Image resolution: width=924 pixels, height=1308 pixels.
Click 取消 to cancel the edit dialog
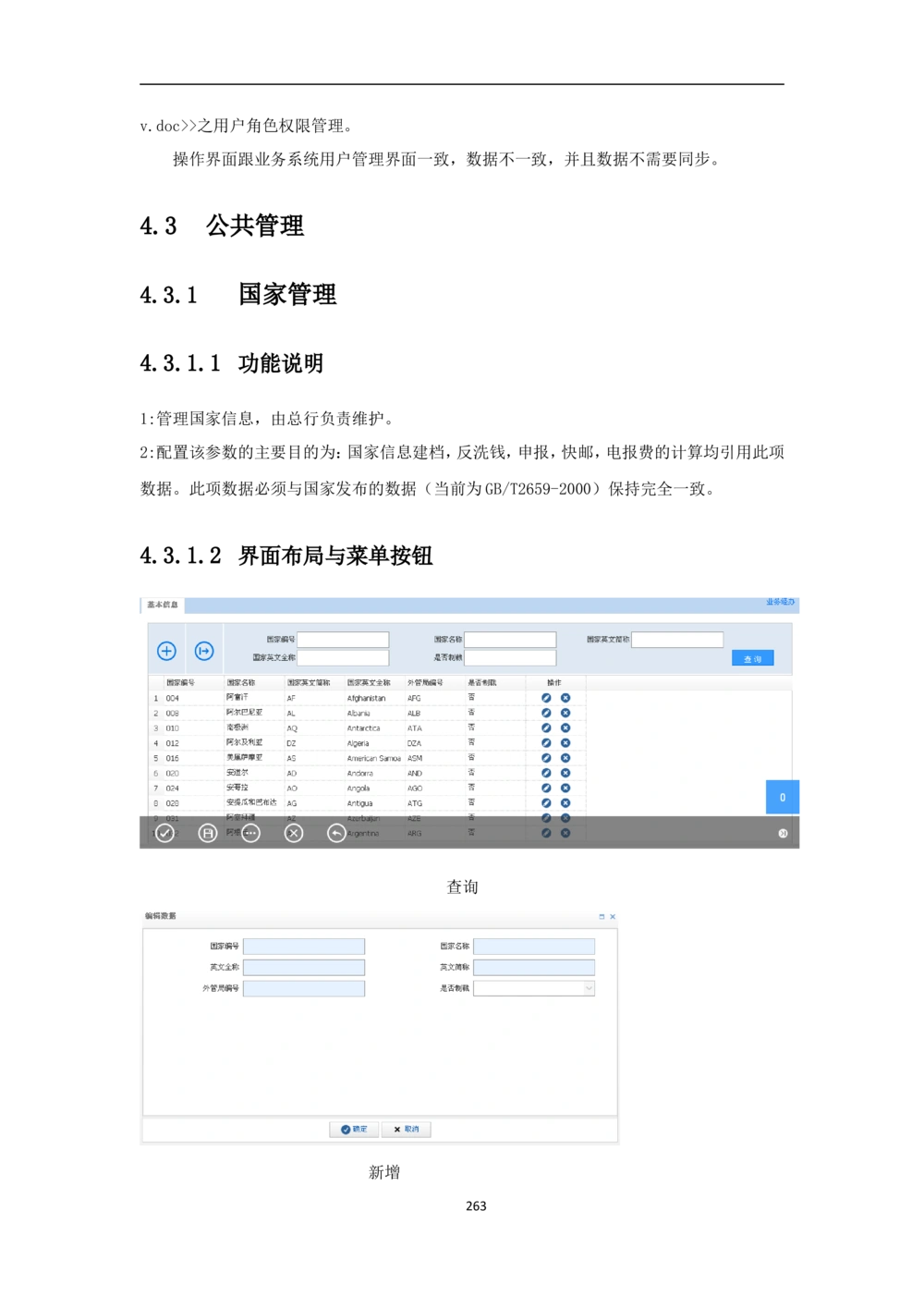tap(407, 1130)
